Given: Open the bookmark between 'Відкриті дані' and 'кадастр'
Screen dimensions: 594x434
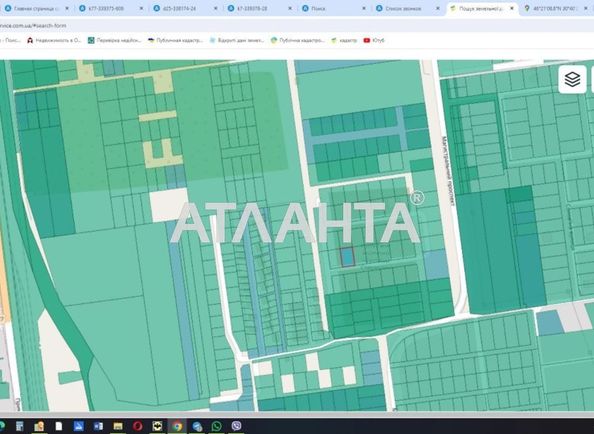Looking at the screenshot, I should pyautogui.click(x=298, y=40).
